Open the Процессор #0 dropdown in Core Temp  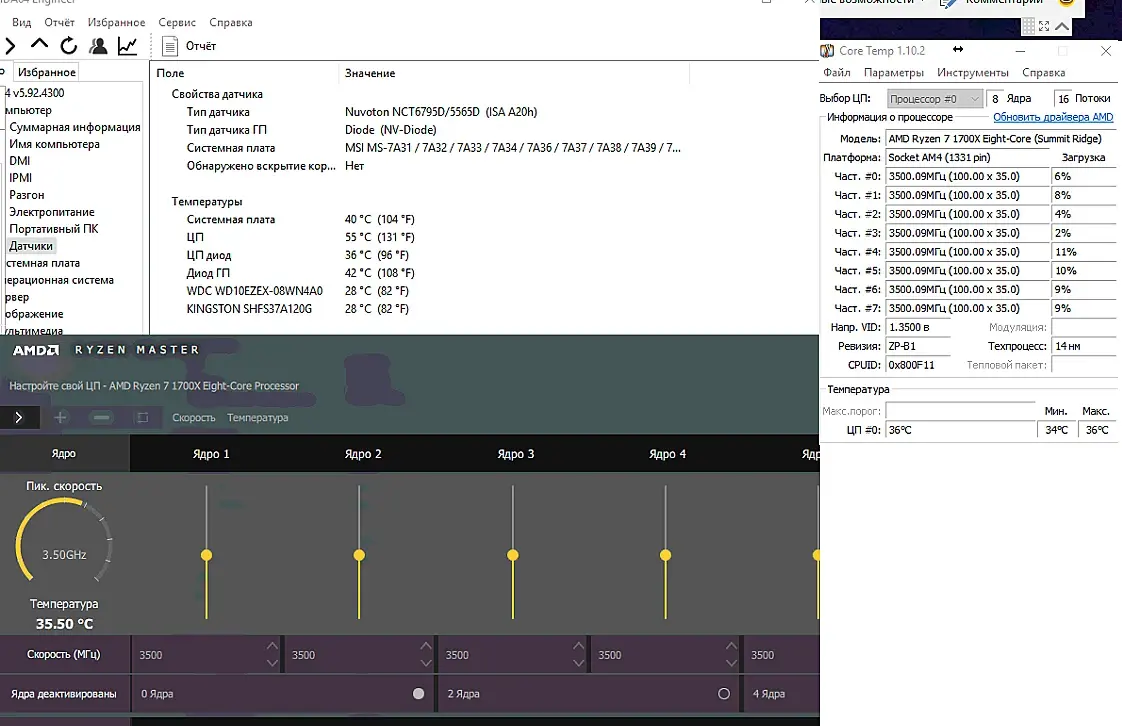coord(935,99)
